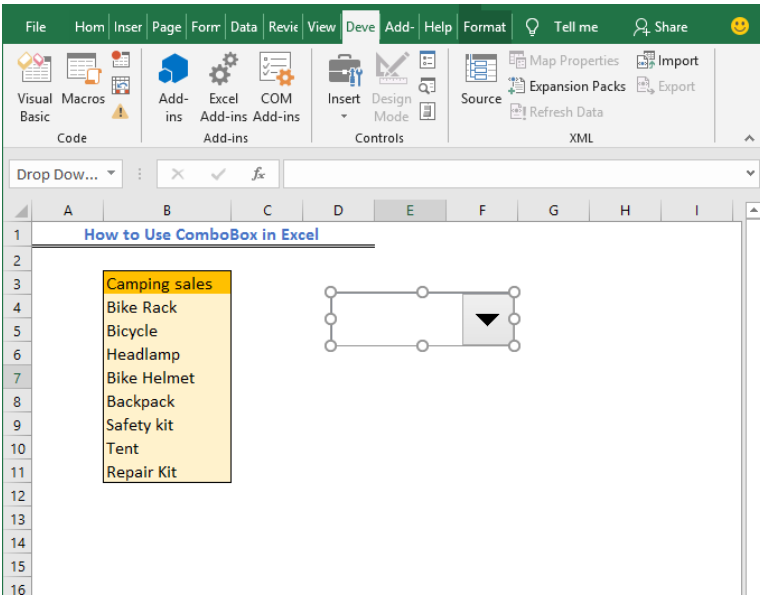Viewport: 762px width, 601px height.
Task: Click the Macros icon
Action: tap(83, 86)
